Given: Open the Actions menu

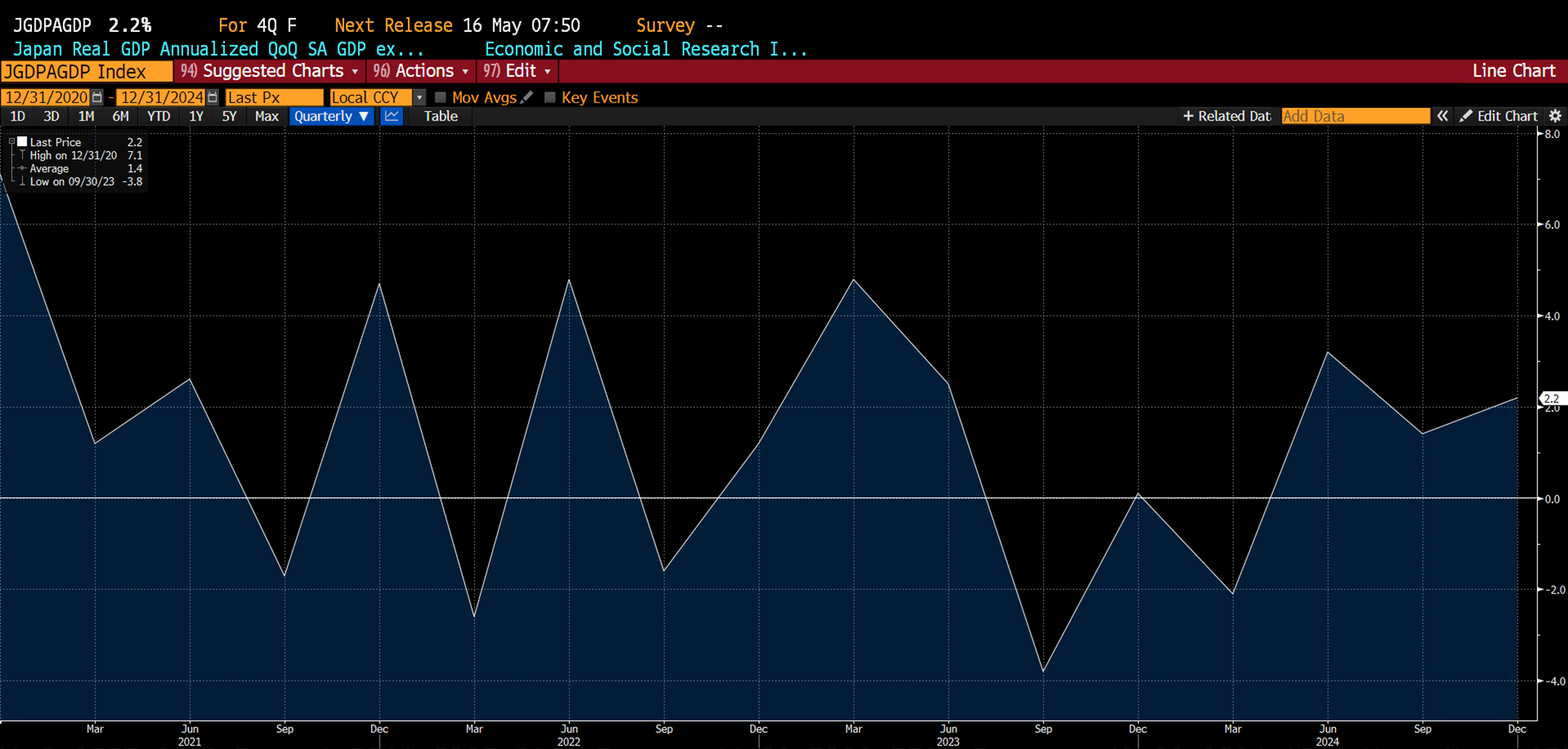Looking at the screenshot, I should 421,71.
